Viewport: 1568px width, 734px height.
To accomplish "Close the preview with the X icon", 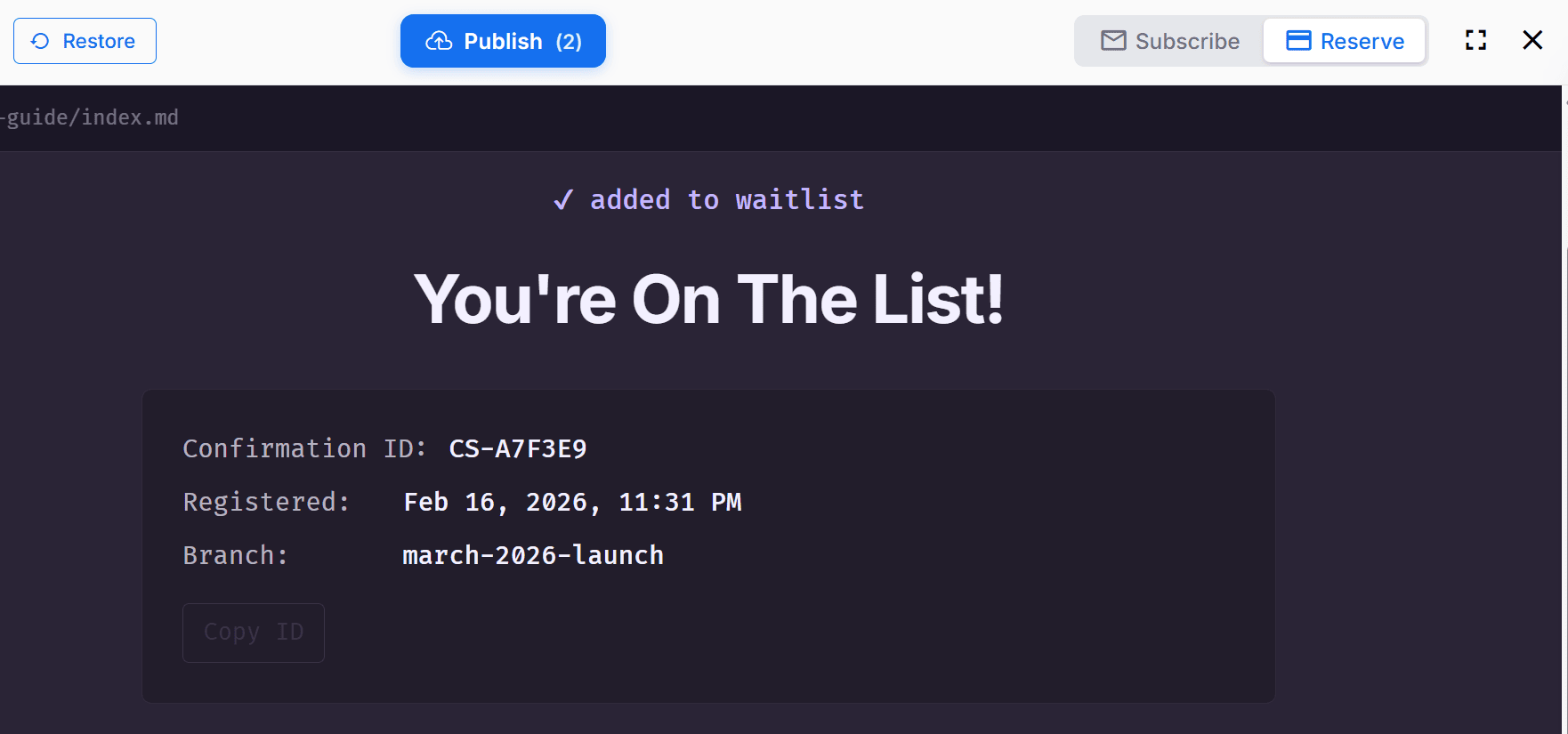I will 1532,39.
